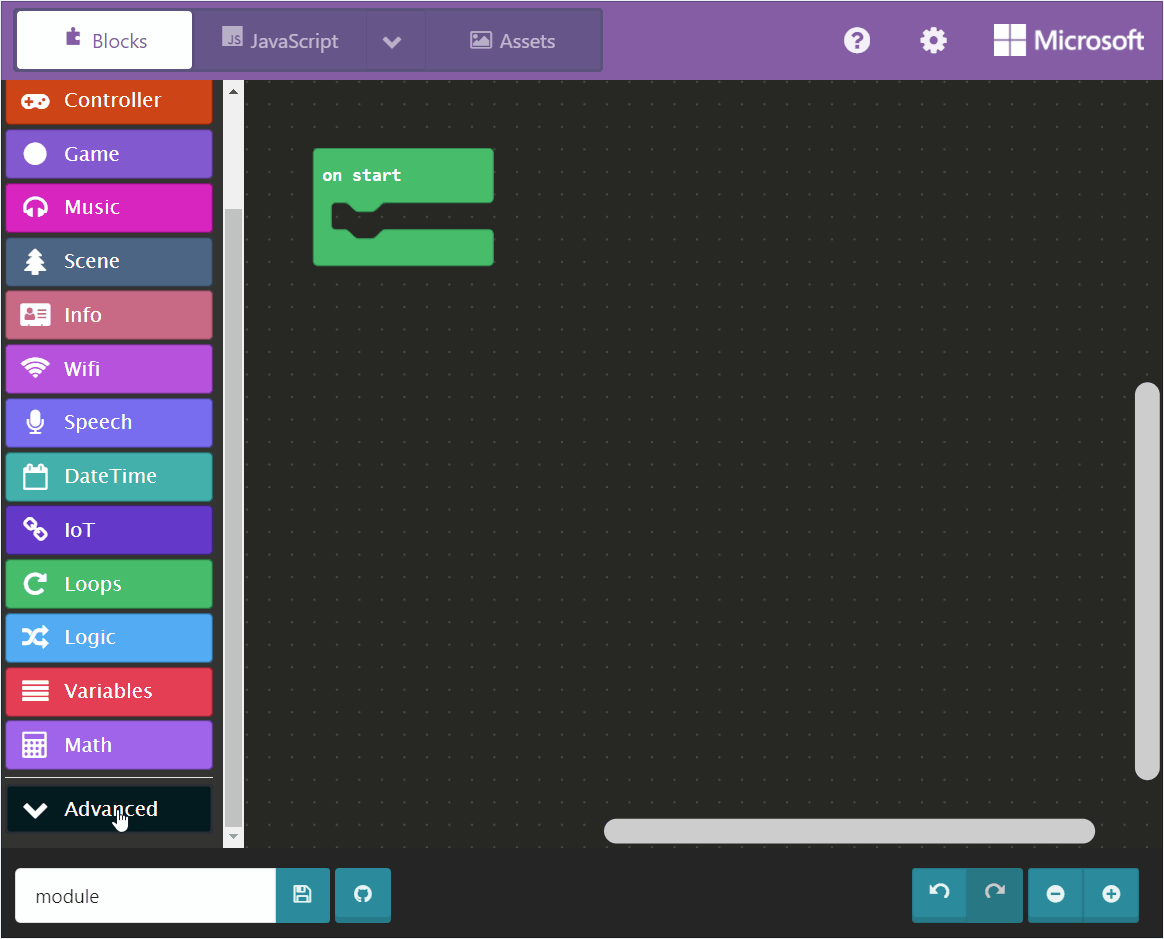The width and height of the screenshot is (1164, 939).
Task: Click the project name input field
Action: point(145,896)
